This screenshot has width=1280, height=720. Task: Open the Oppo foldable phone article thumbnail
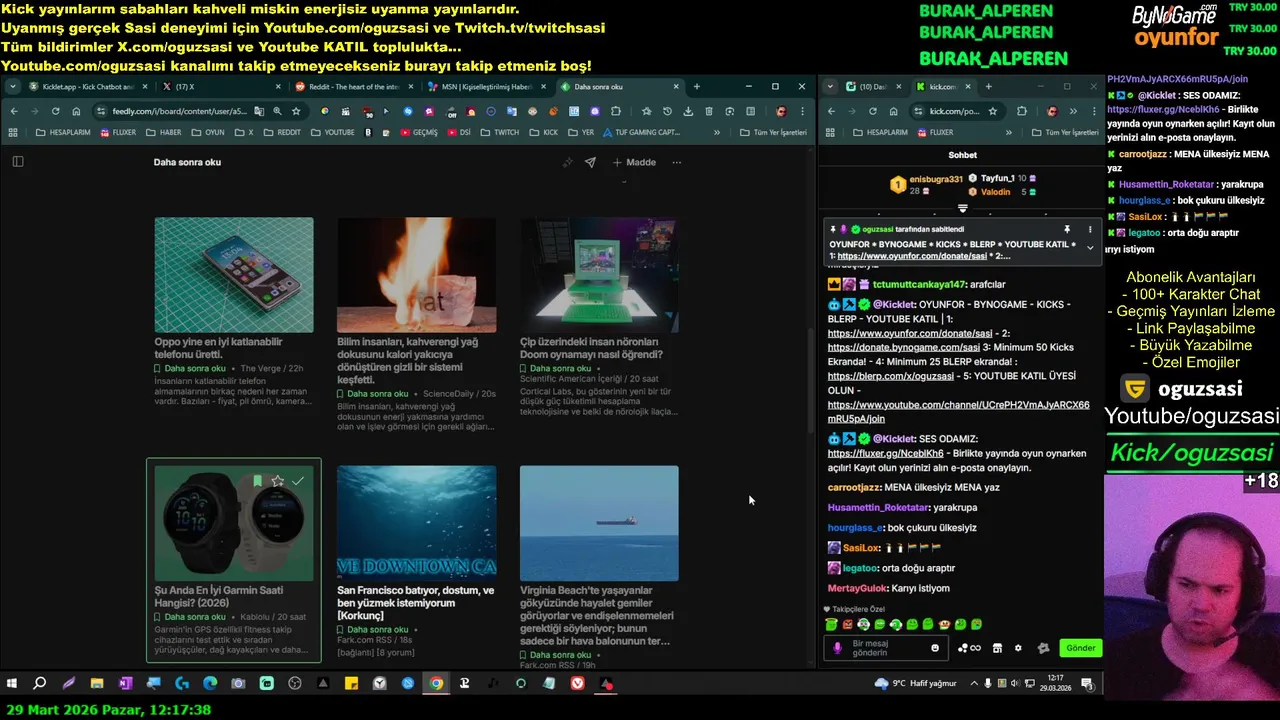pos(234,274)
